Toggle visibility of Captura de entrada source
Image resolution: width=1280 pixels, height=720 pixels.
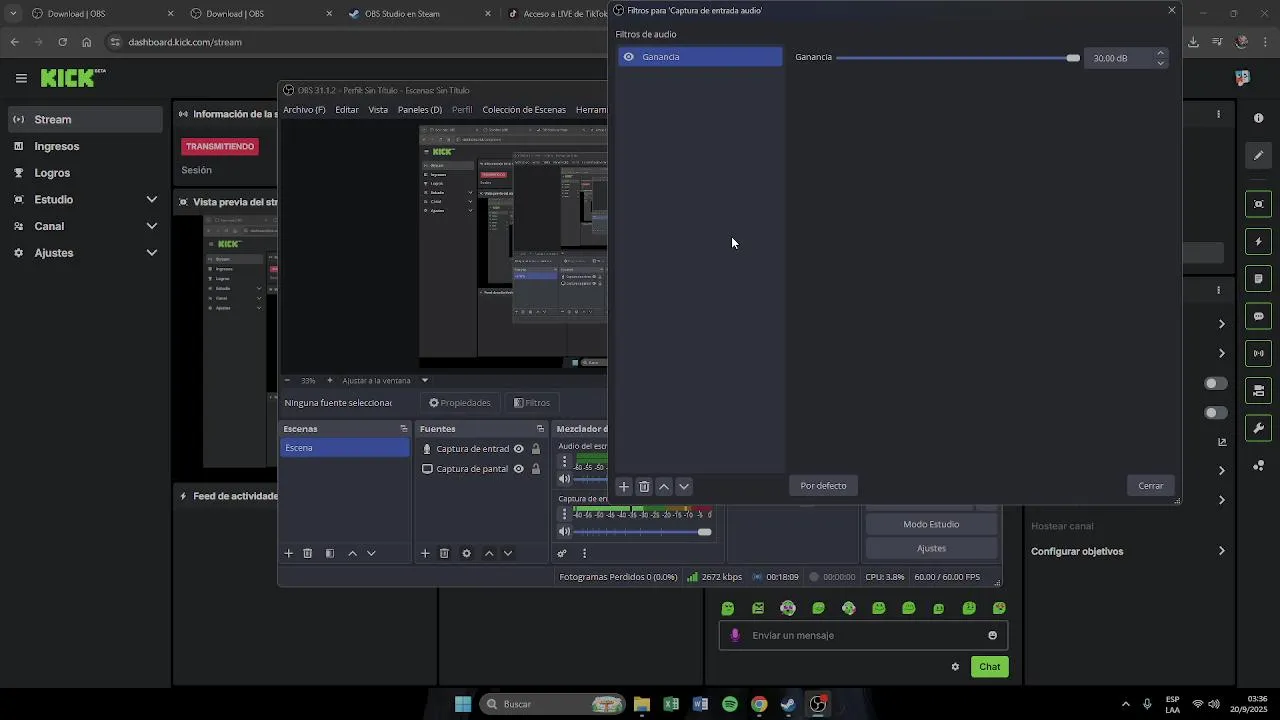(x=518, y=449)
